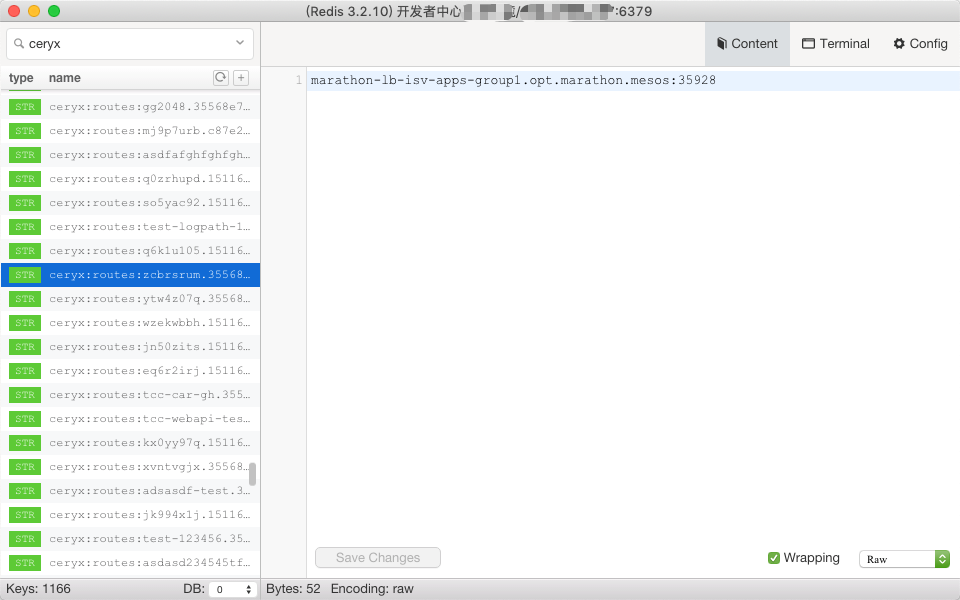Click the Encoding: raw status text
Viewport: 960px width, 600px height.
point(372,589)
